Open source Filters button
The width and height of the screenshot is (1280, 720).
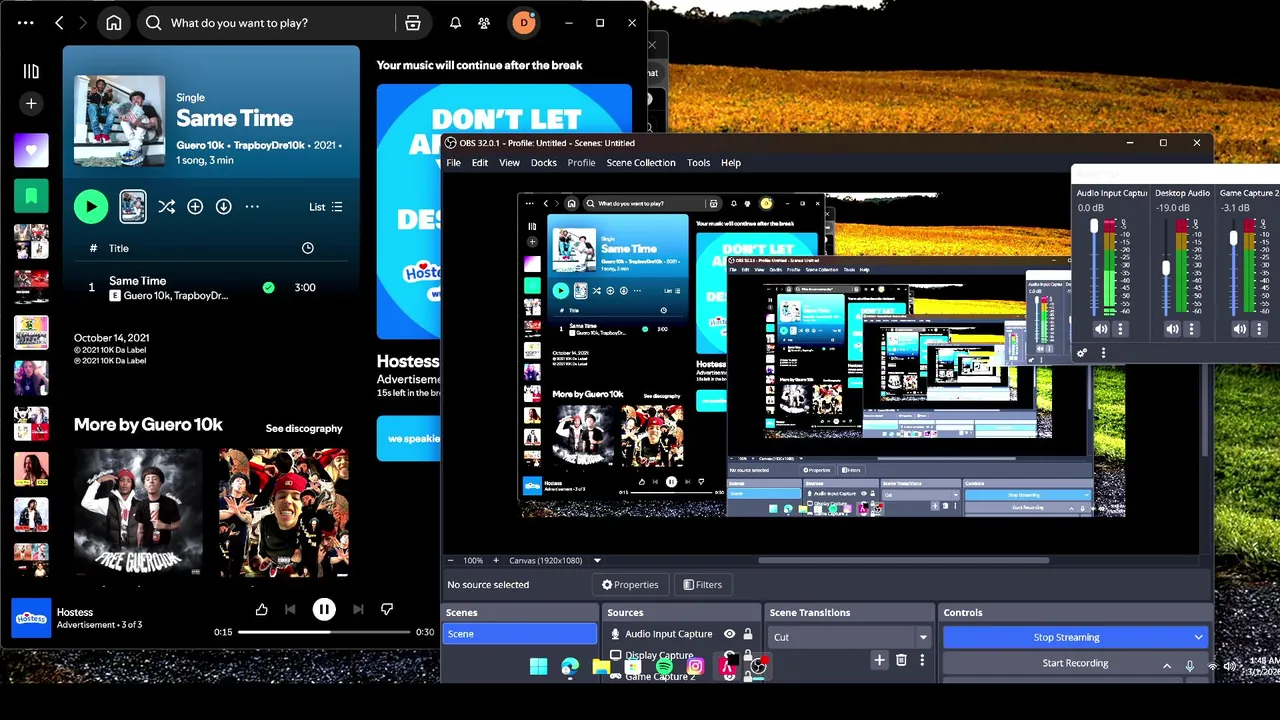point(702,585)
